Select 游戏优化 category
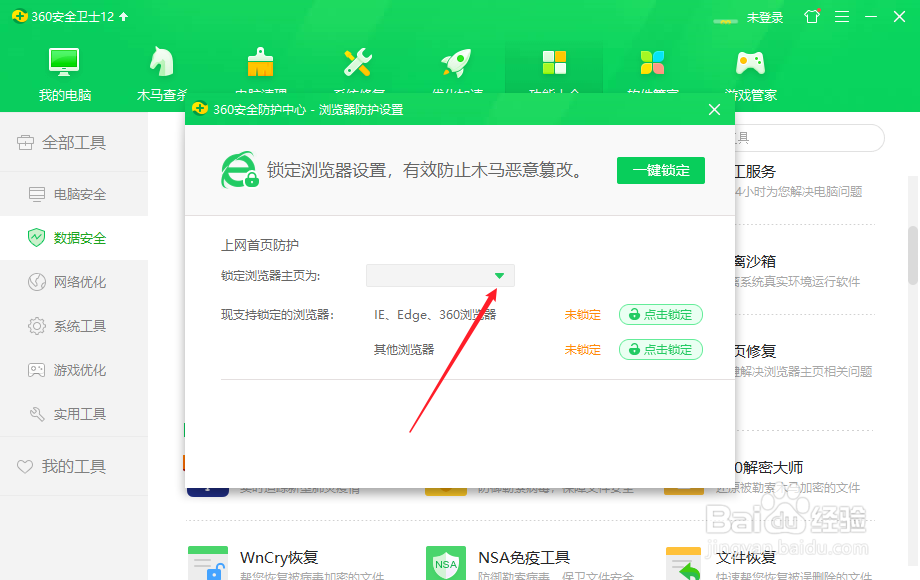The image size is (920, 580). pos(74,370)
